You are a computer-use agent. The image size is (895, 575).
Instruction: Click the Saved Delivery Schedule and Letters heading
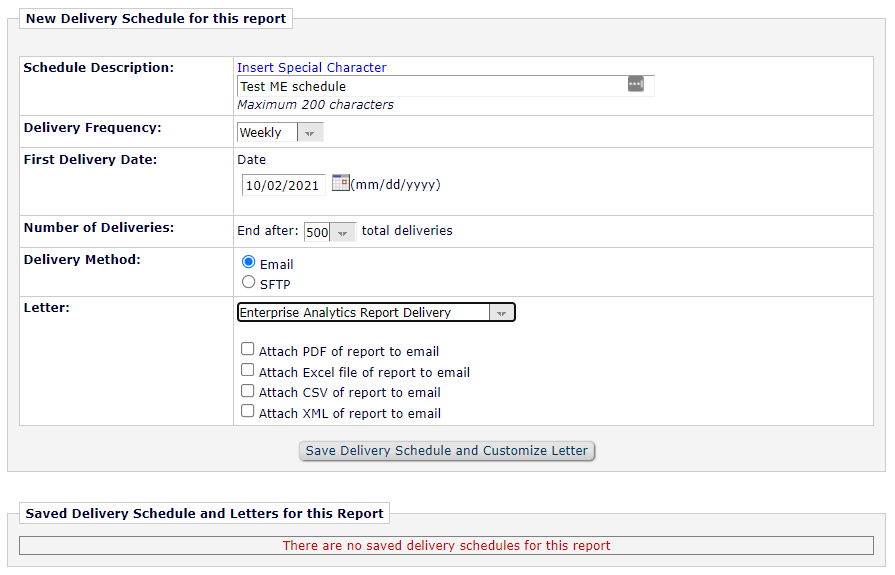click(x=204, y=513)
